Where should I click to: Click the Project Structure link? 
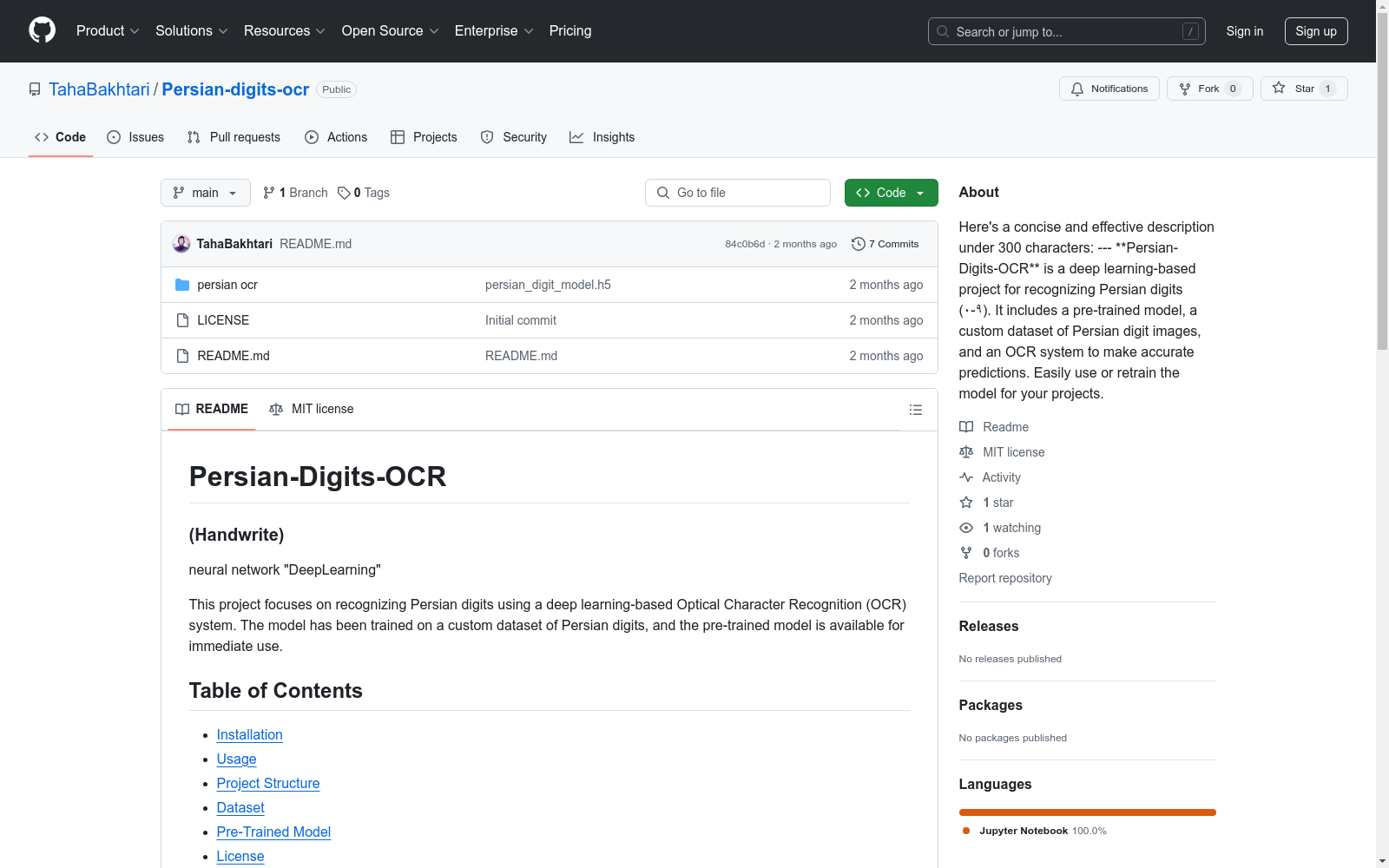(x=268, y=783)
